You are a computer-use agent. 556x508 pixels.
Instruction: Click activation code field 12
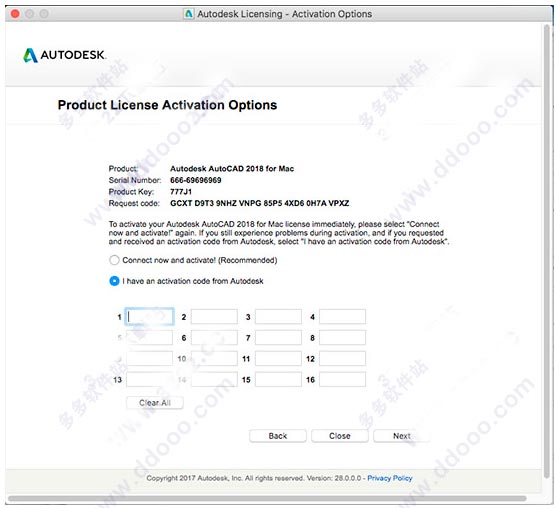point(343,358)
